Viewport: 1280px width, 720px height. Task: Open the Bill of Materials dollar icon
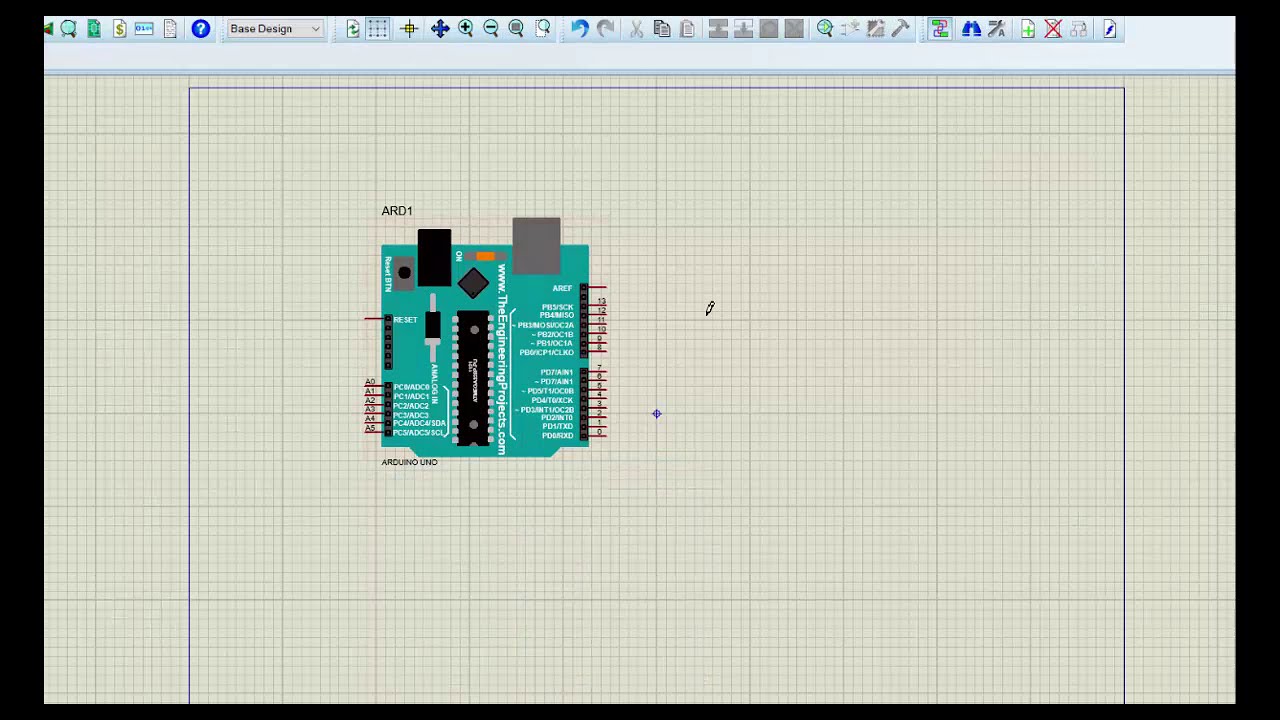119,29
